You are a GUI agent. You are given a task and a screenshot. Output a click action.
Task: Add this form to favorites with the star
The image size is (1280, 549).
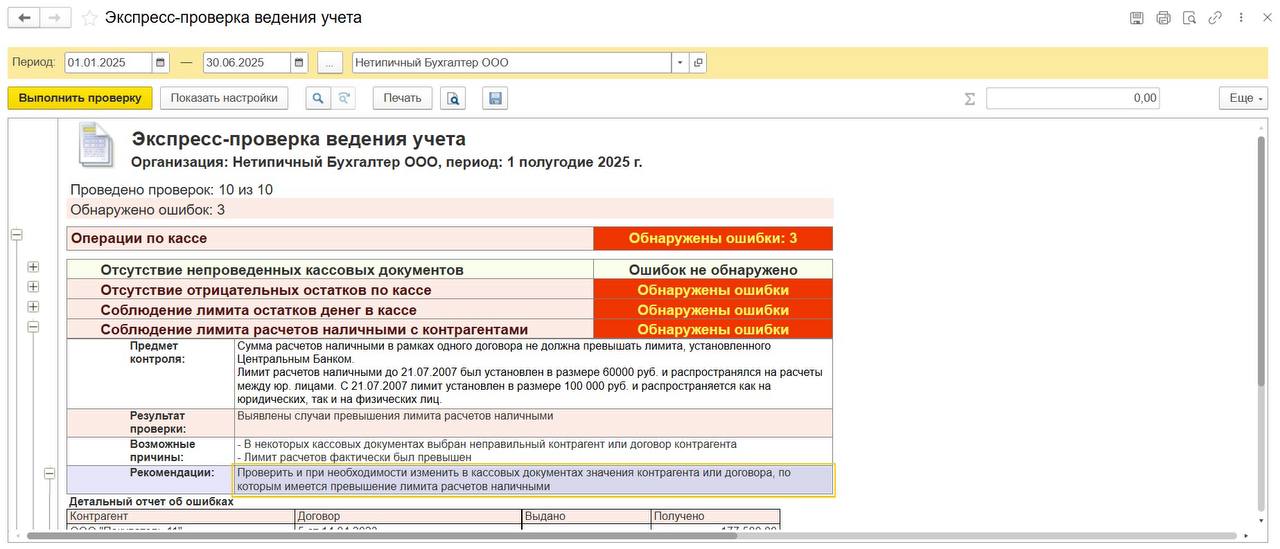tap(90, 18)
